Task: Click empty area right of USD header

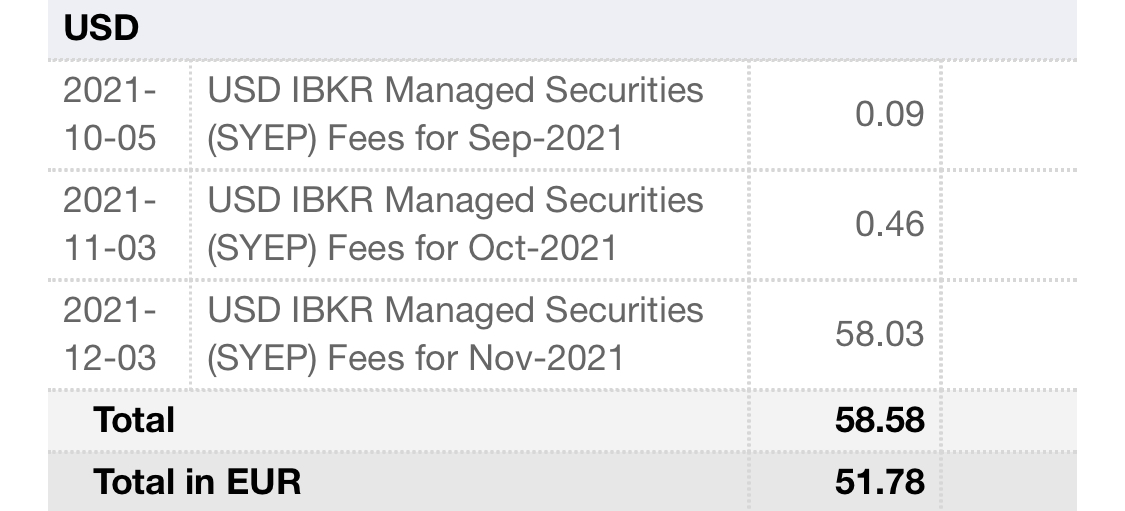Action: tap(610, 29)
